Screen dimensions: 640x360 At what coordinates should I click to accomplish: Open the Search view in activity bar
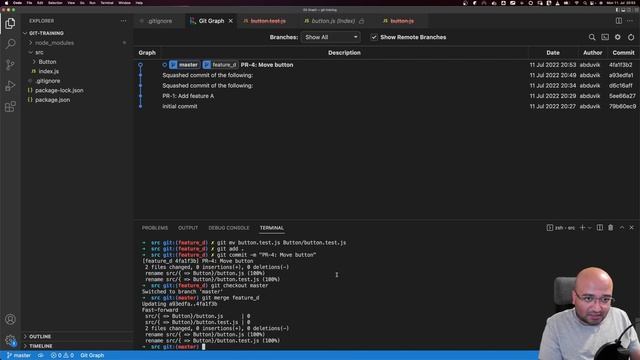[10, 44]
